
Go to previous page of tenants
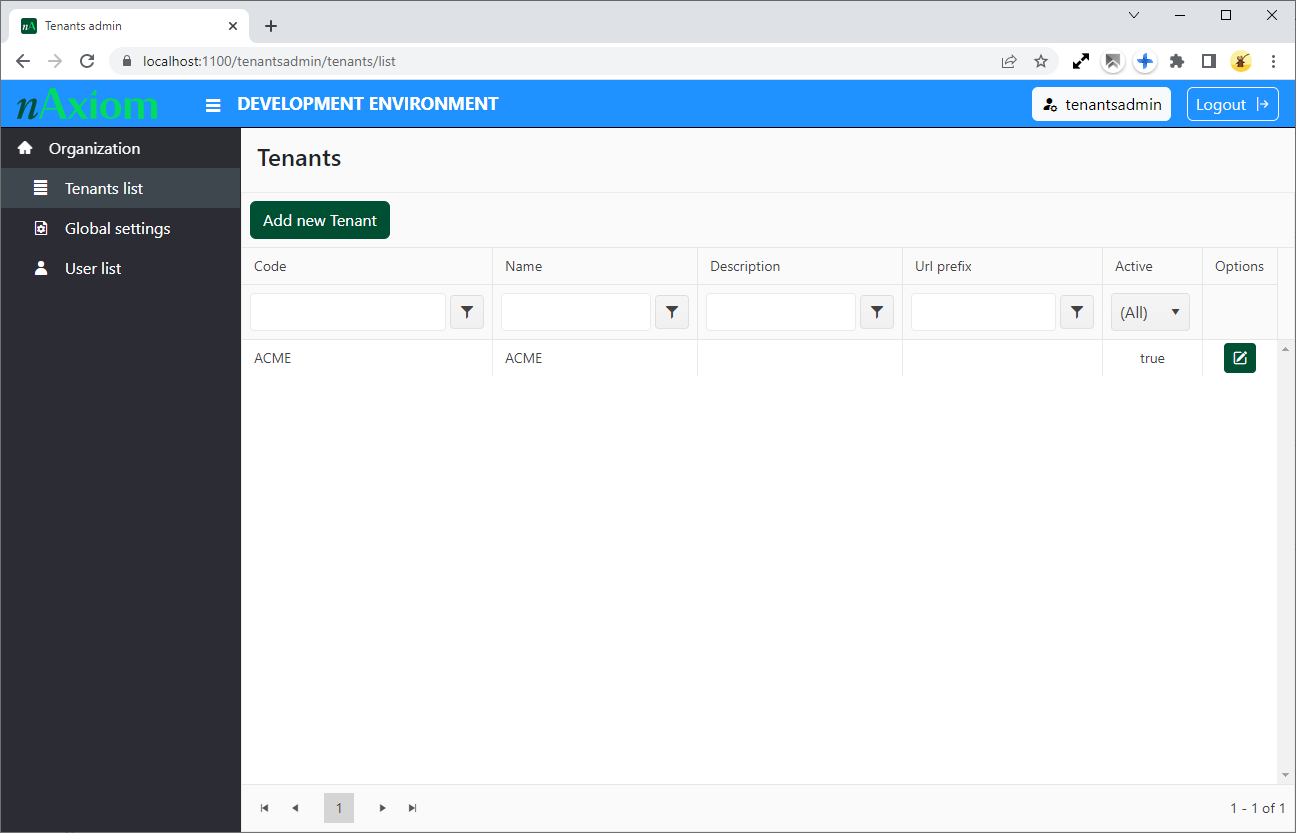coord(295,808)
